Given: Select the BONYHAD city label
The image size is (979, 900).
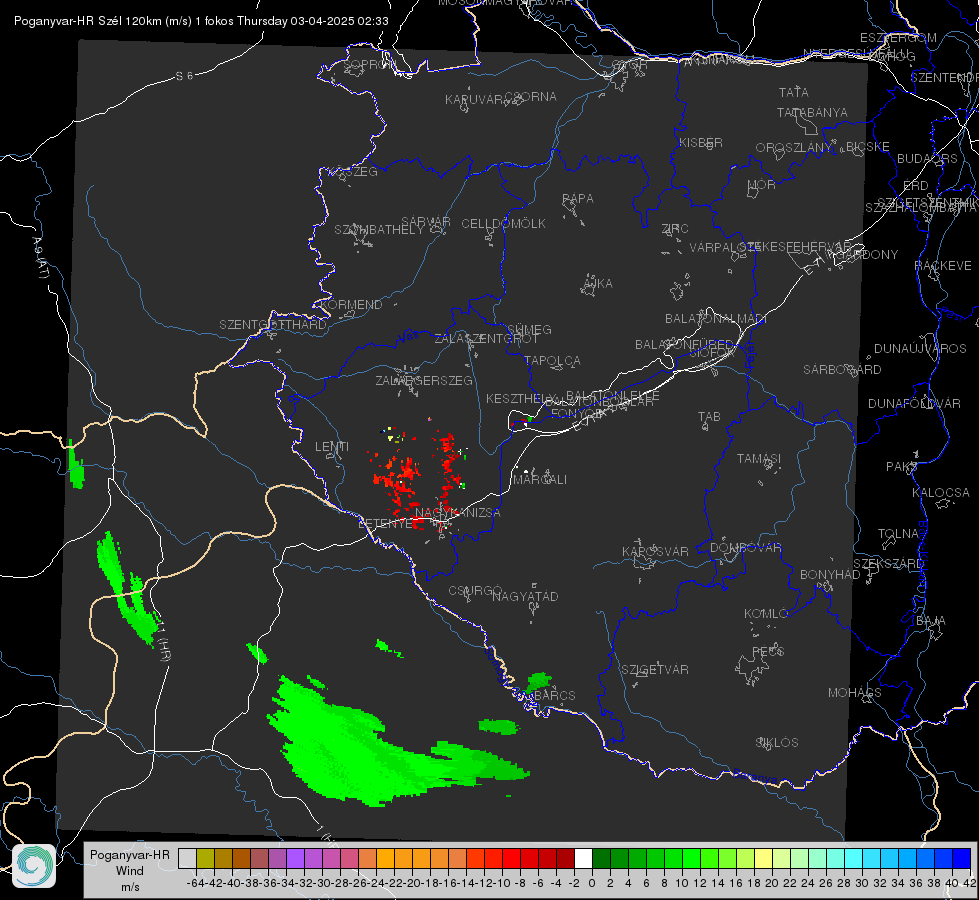Looking at the screenshot, I should click(830, 575).
